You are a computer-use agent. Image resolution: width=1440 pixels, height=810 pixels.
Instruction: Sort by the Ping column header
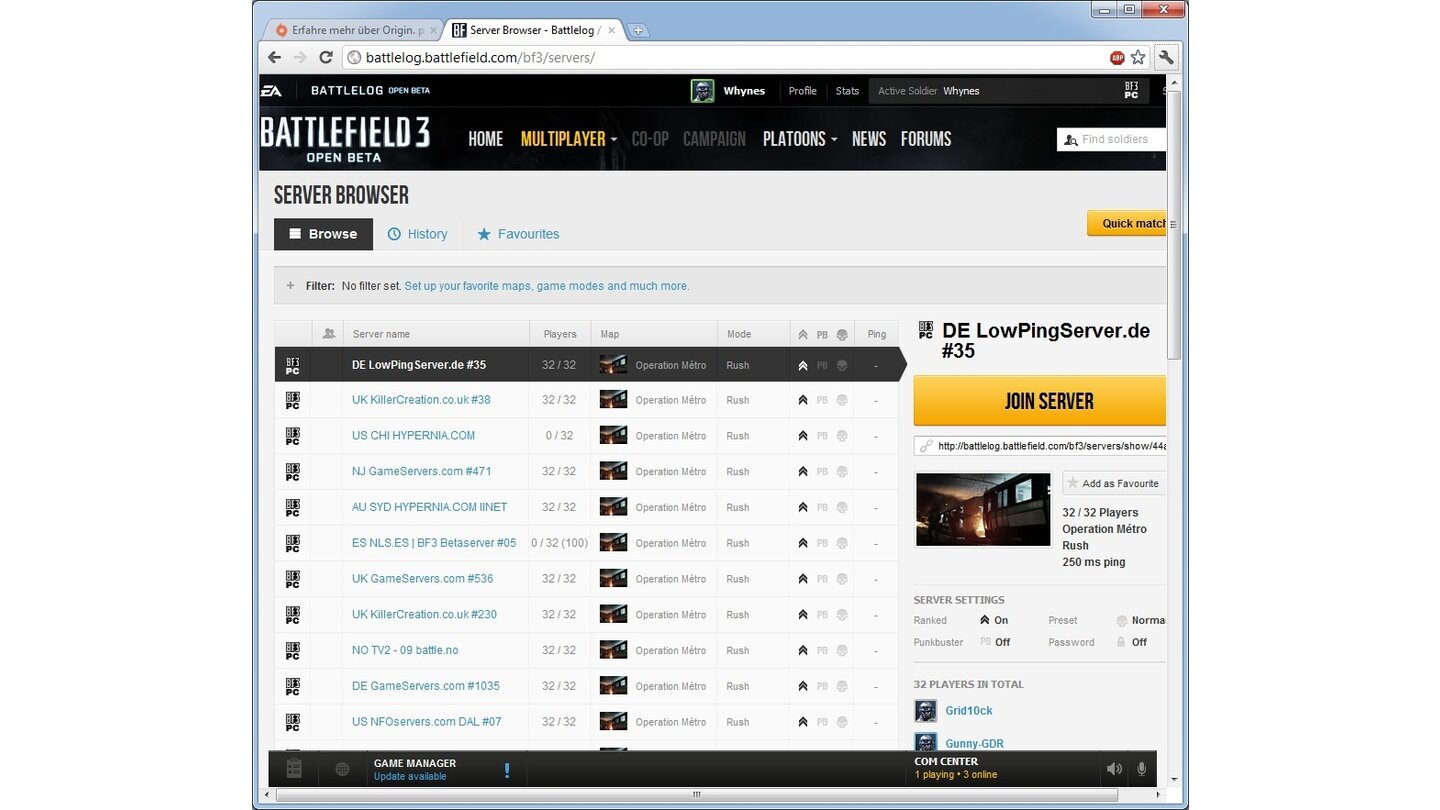point(877,334)
